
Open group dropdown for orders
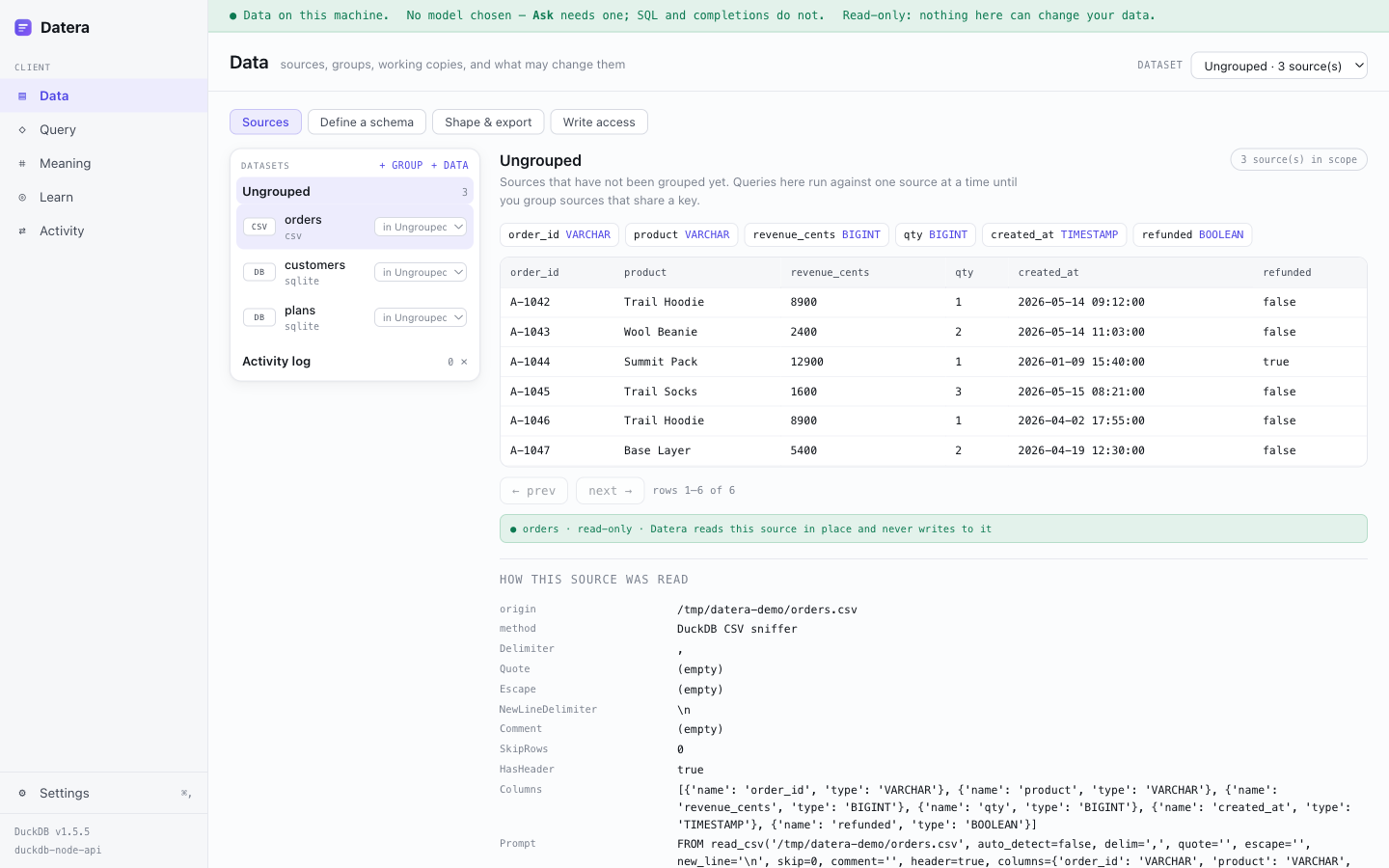421,227
